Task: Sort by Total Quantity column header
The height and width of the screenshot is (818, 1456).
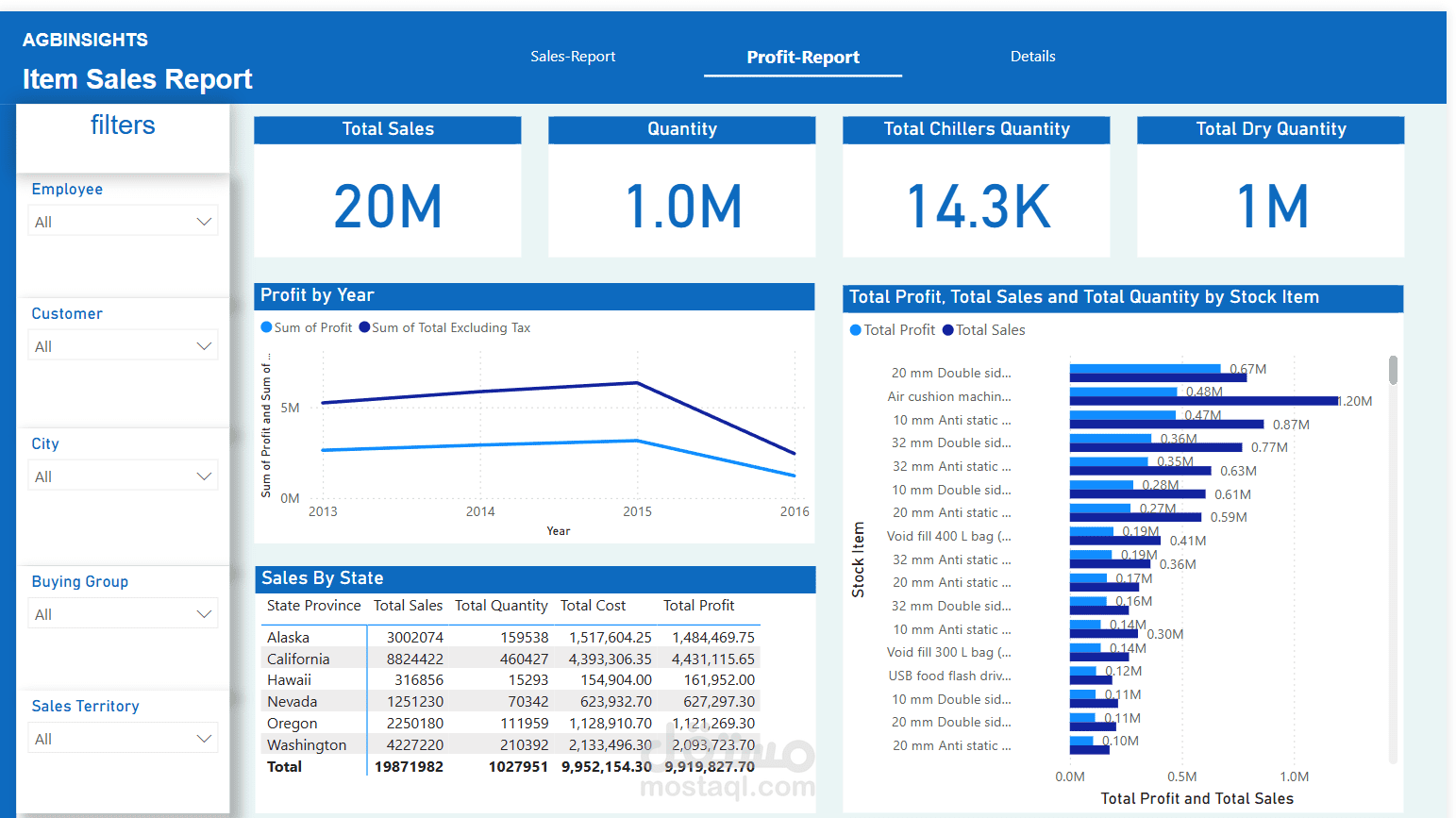Action: (501, 606)
